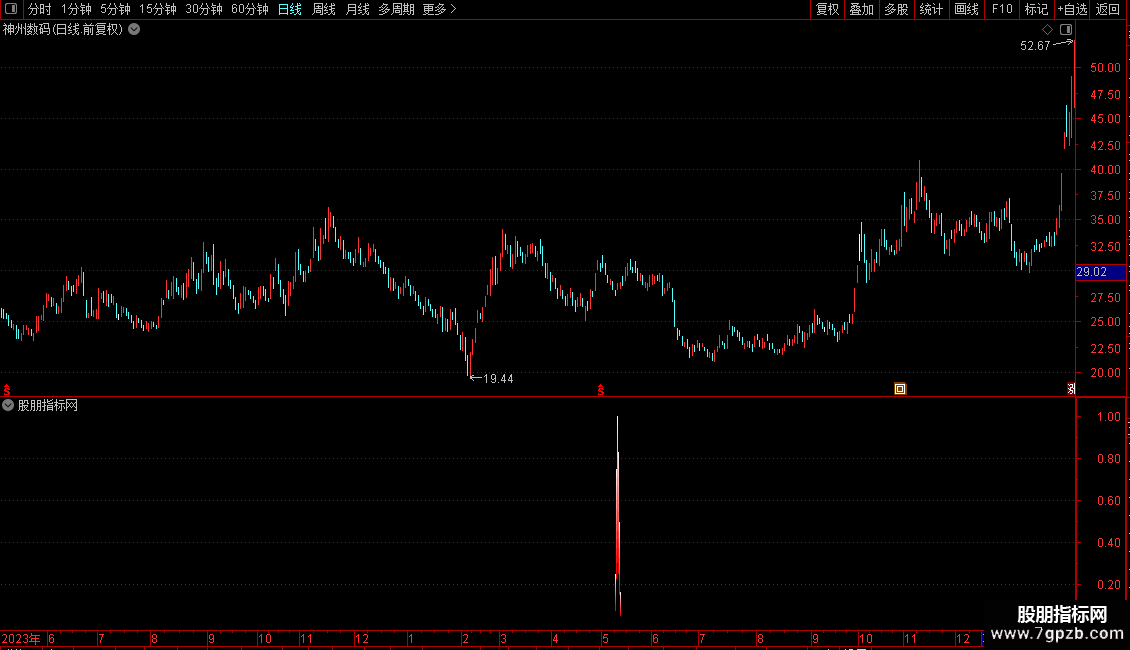Viewport: 1130px width, 650px height.
Task: Select the 30分钟 period
Action: (x=203, y=9)
